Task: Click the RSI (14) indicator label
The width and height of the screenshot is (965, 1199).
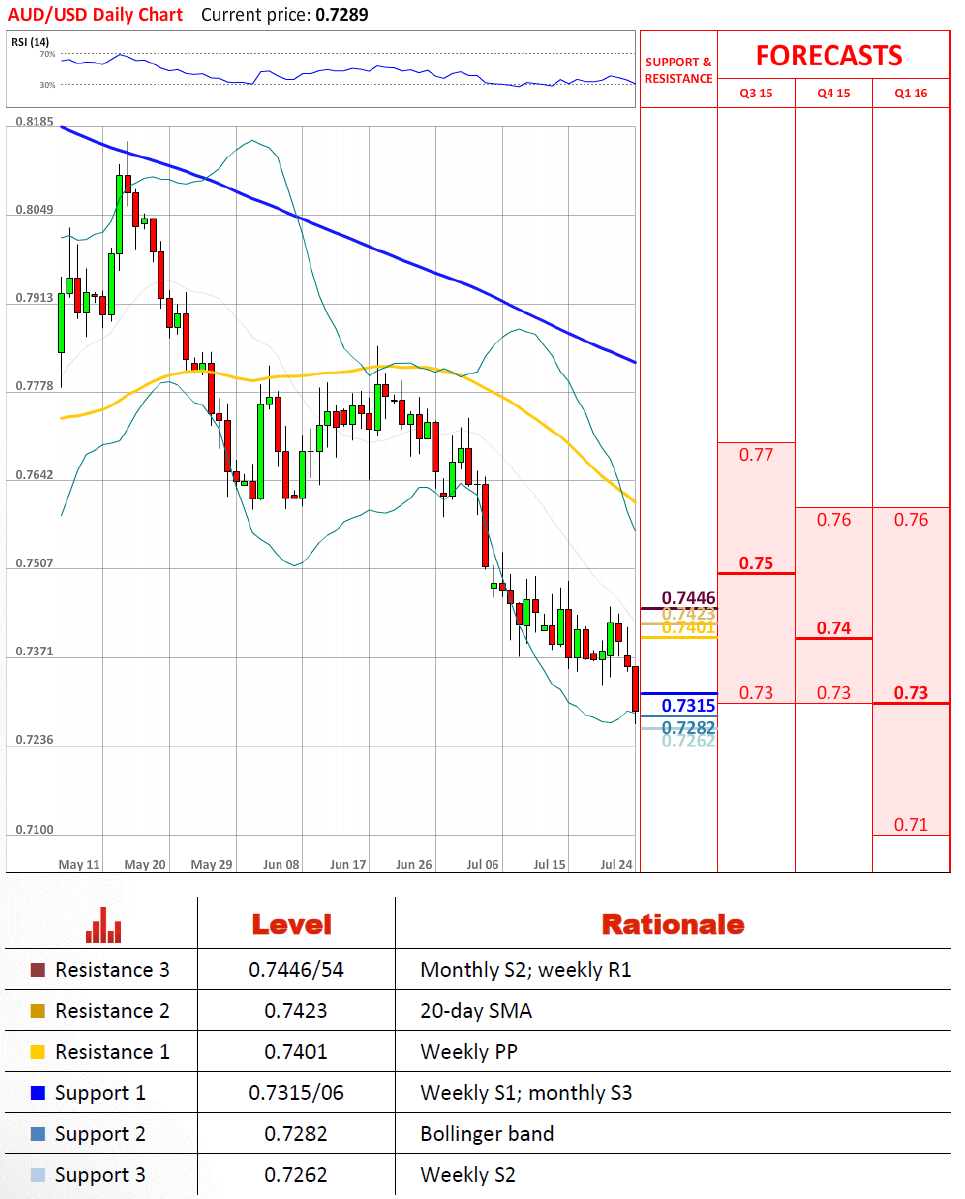Action: pos(30,42)
